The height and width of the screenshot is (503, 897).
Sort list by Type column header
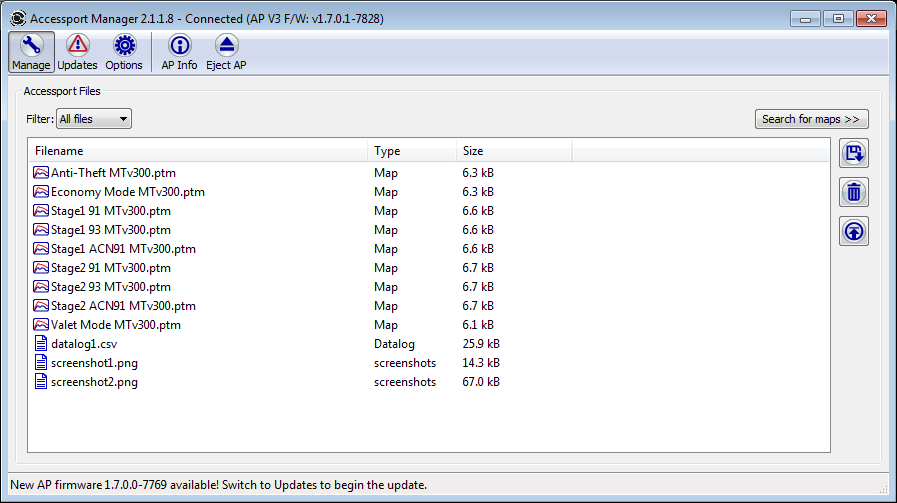click(x=412, y=151)
